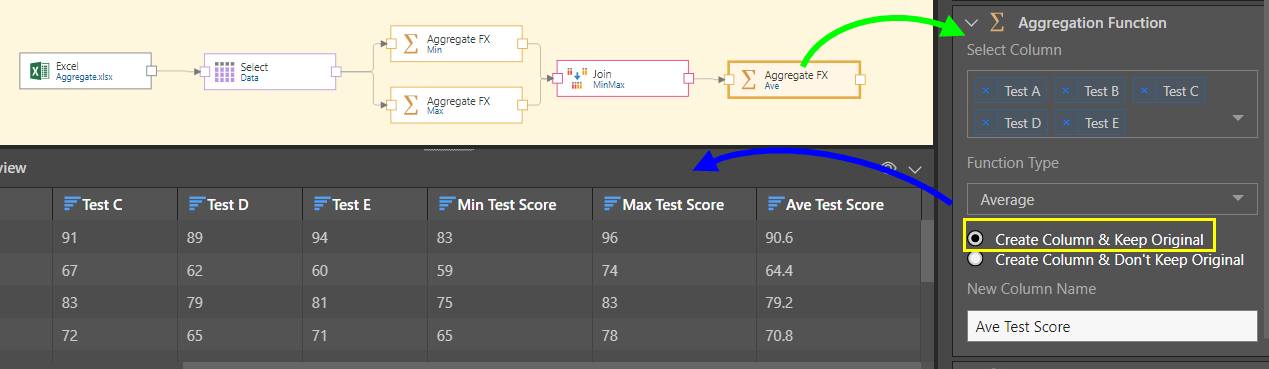Click the Select Data node grid icon

pos(223,72)
